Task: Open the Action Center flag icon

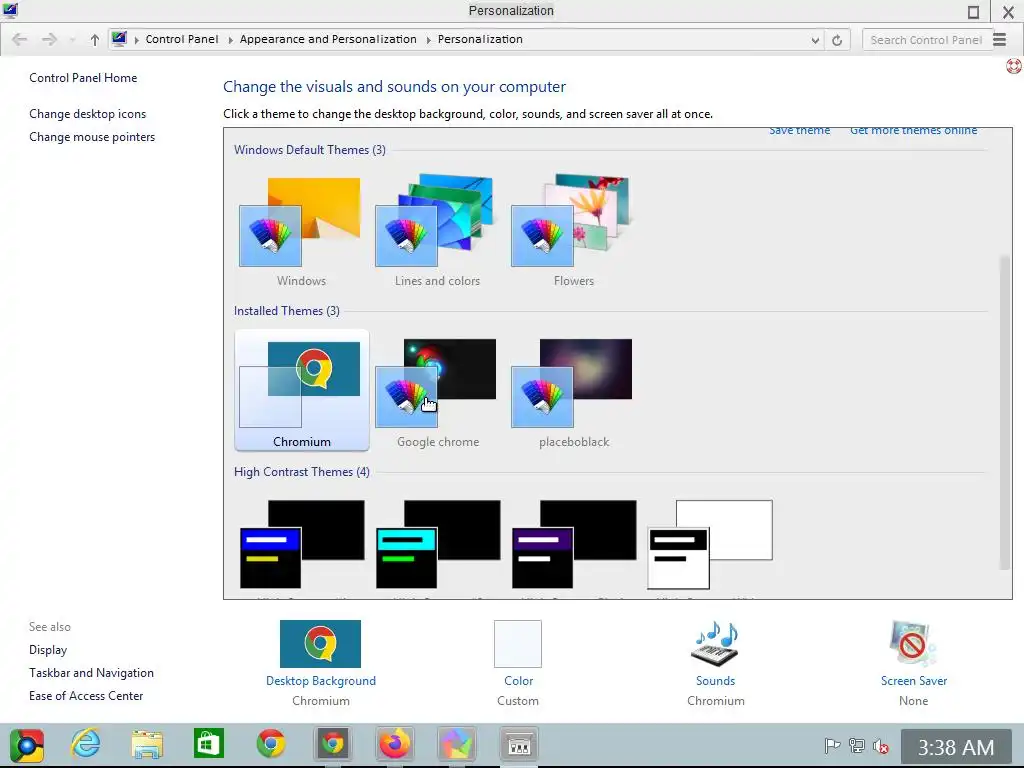Action: pos(832,746)
